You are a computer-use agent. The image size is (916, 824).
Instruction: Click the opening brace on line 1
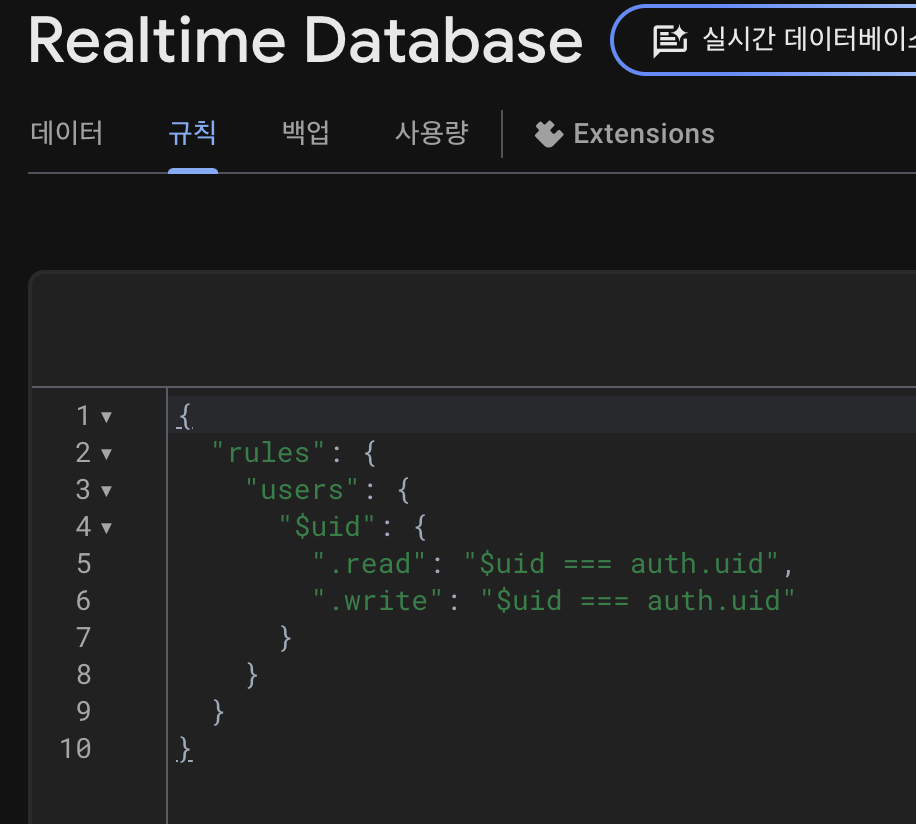pyautogui.click(x=185, y=416)
